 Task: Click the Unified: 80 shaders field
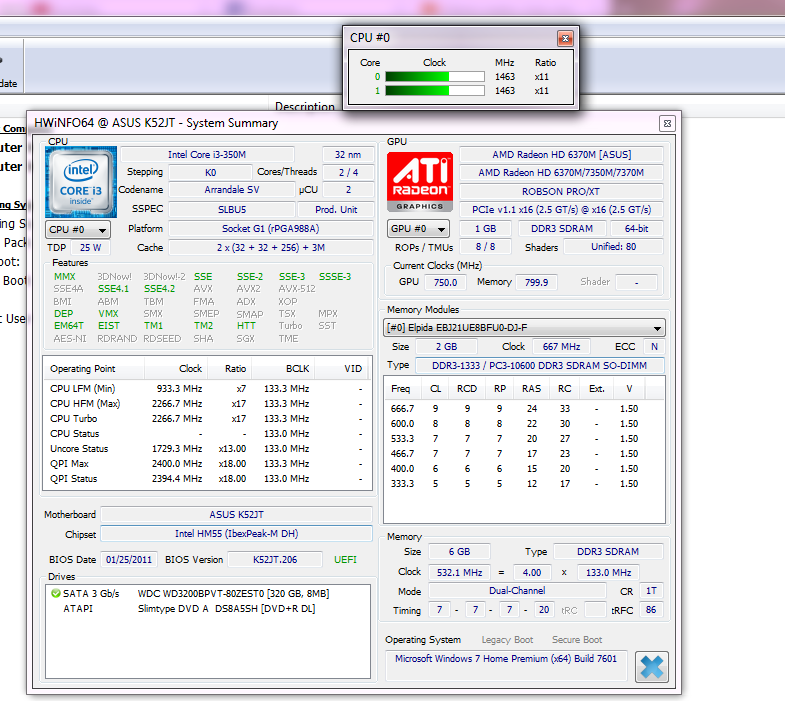coord(614,247)
